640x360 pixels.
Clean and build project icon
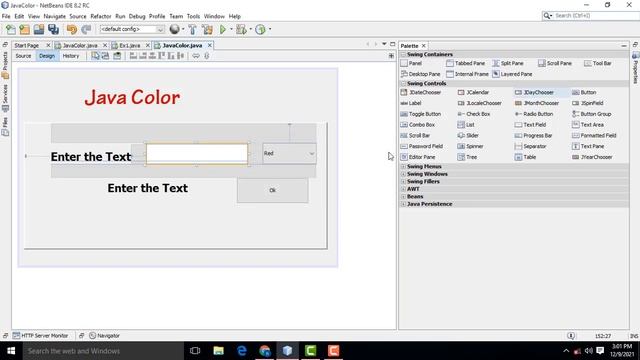coord(207,29)
